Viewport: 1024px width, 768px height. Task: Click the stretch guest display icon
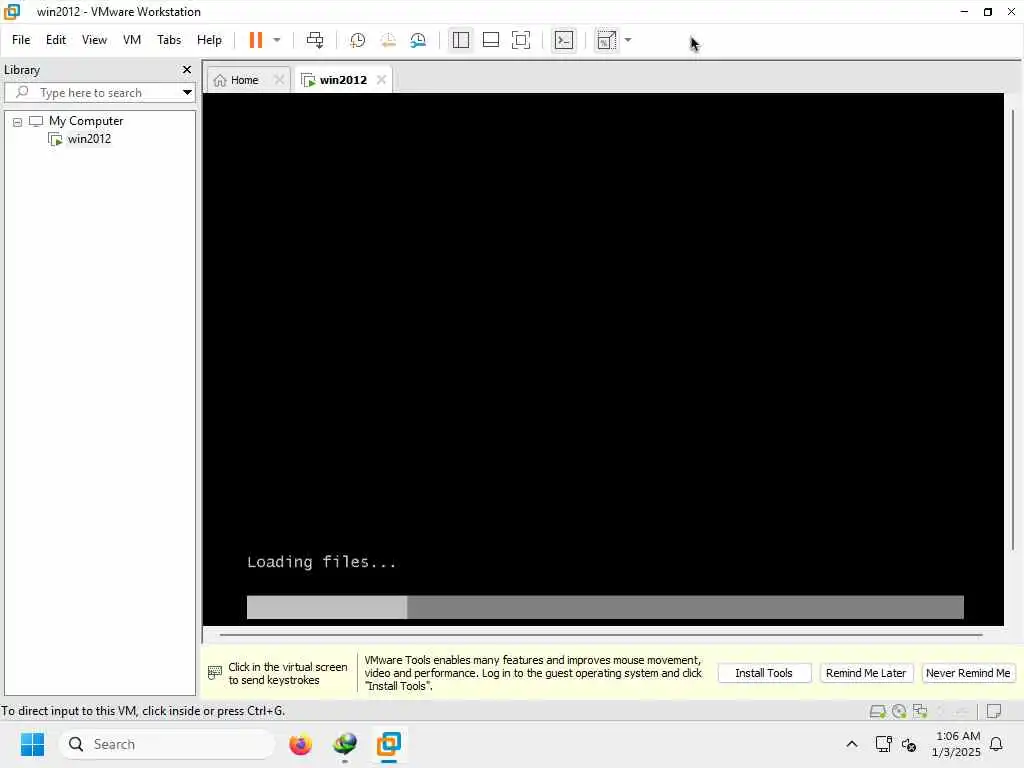(607, 40)
